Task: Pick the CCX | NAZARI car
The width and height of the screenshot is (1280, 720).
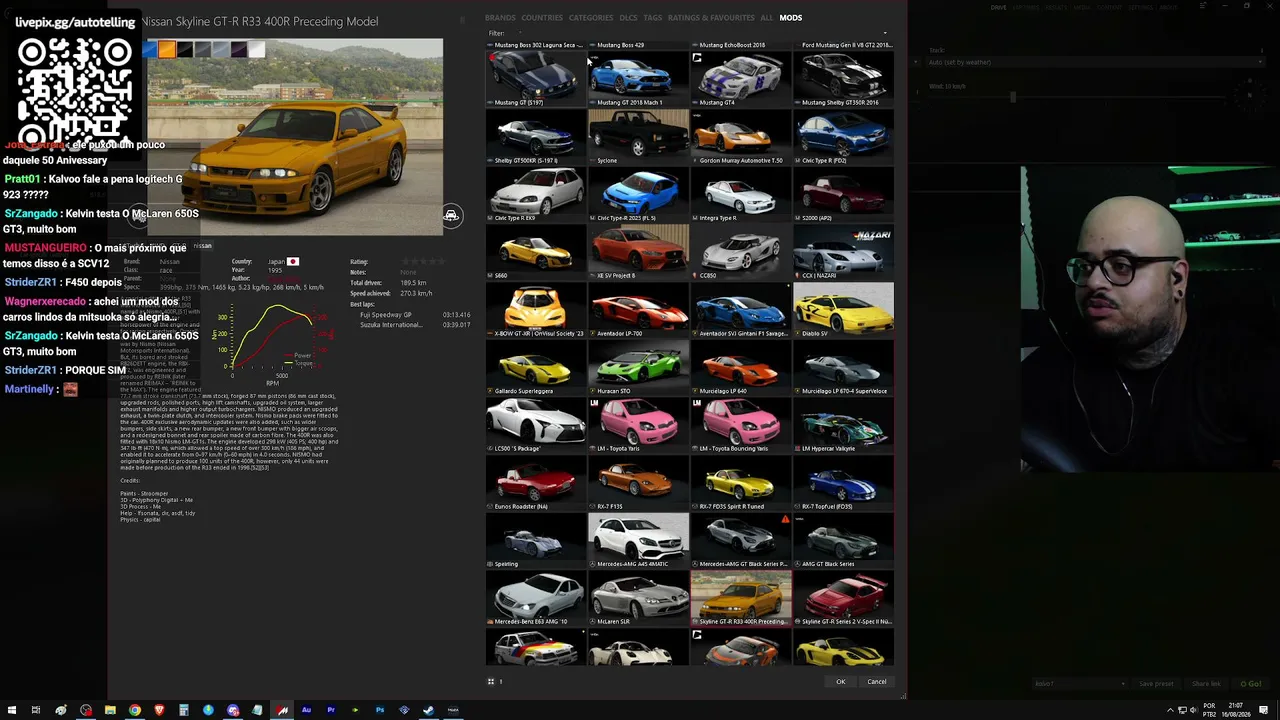Action: (x=843, y=252)
